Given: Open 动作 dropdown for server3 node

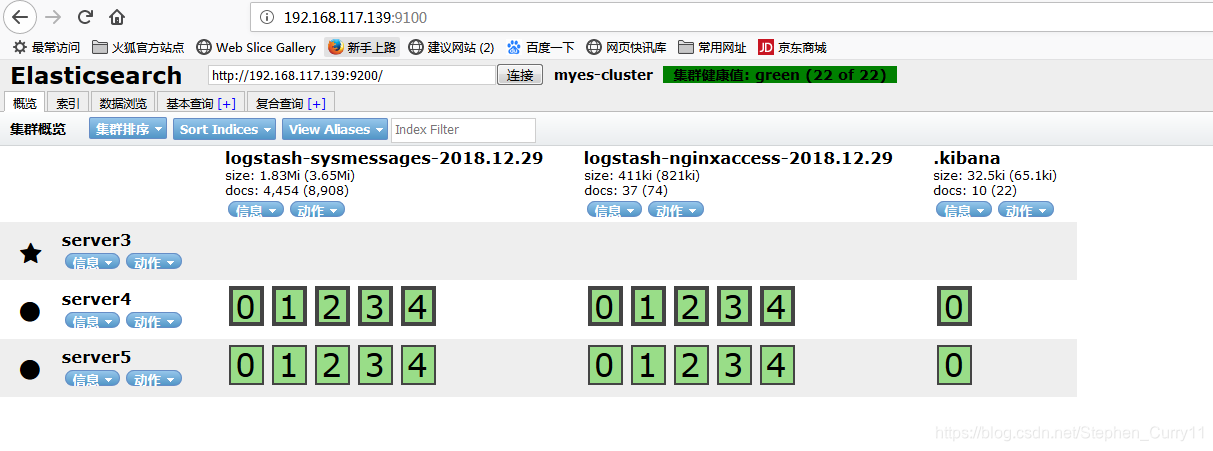Looking at the screenshot, I should [154, 262].
